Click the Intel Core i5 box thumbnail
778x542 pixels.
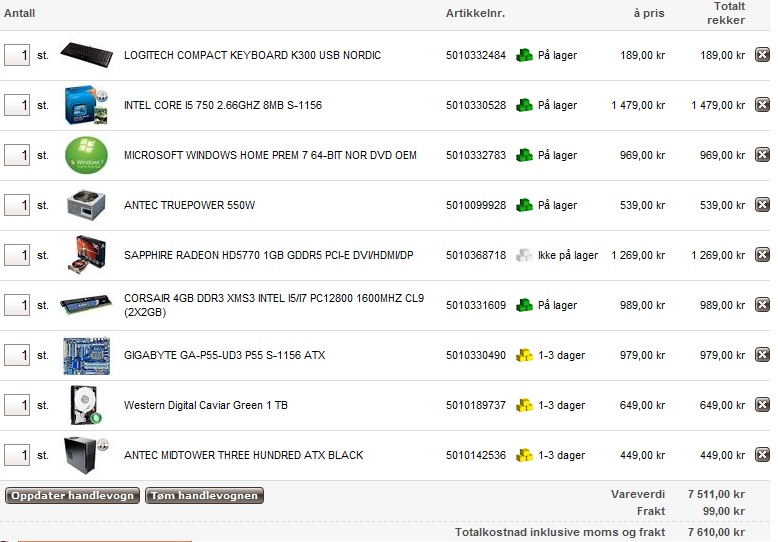tap(86, 105)
